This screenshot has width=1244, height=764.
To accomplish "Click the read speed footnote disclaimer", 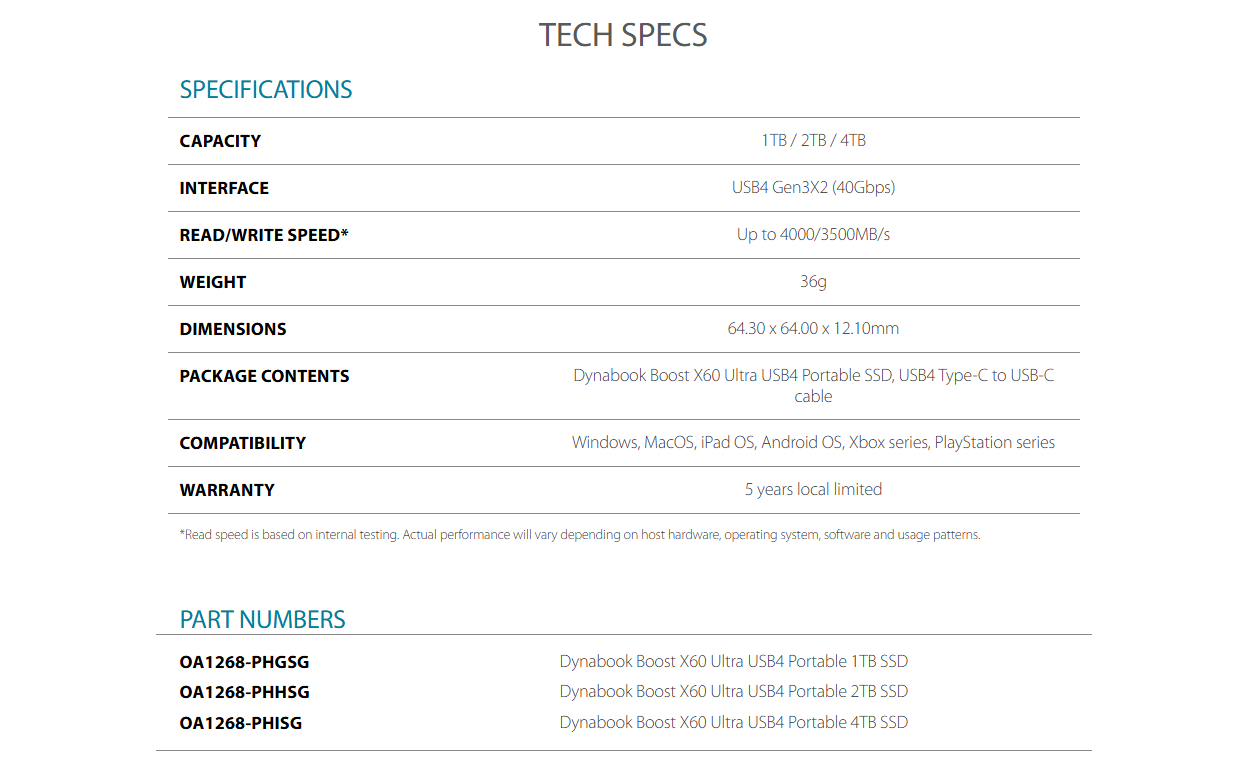I will point(580,535).
